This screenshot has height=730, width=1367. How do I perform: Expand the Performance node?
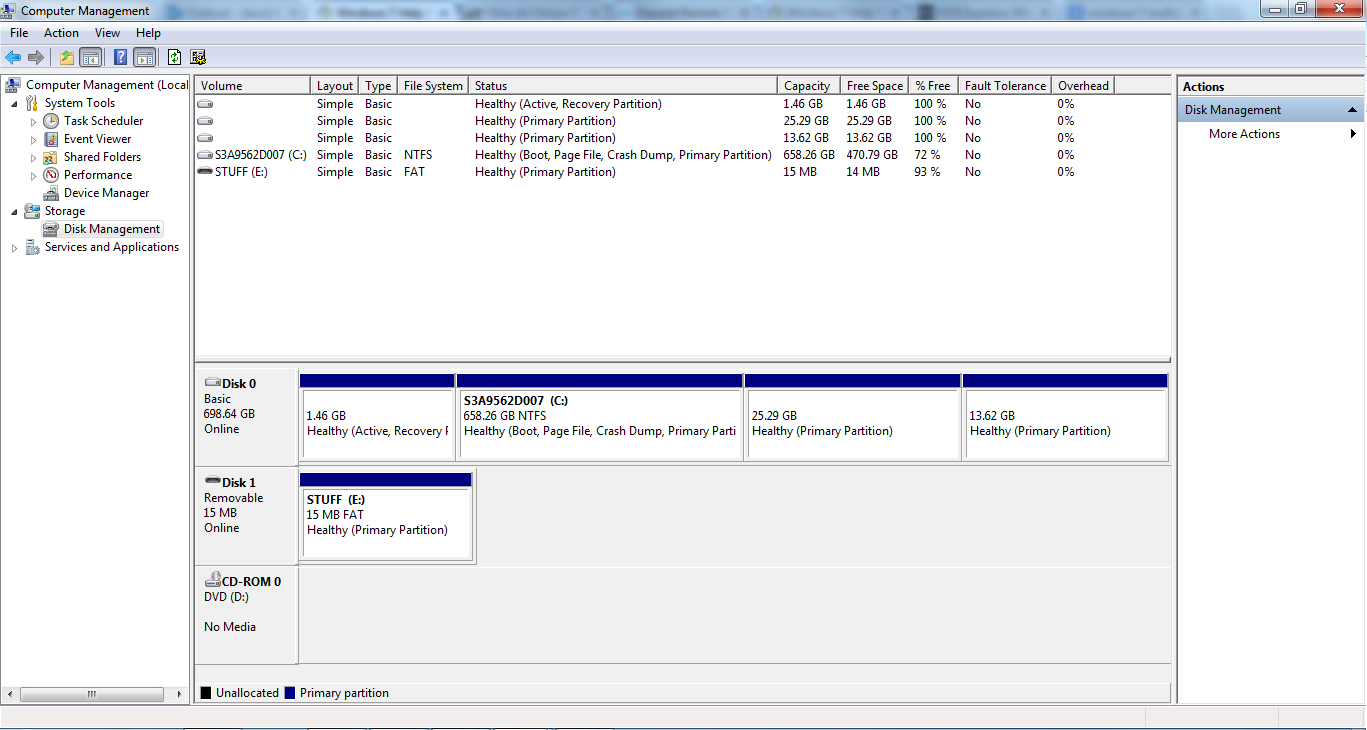[33, 176]
